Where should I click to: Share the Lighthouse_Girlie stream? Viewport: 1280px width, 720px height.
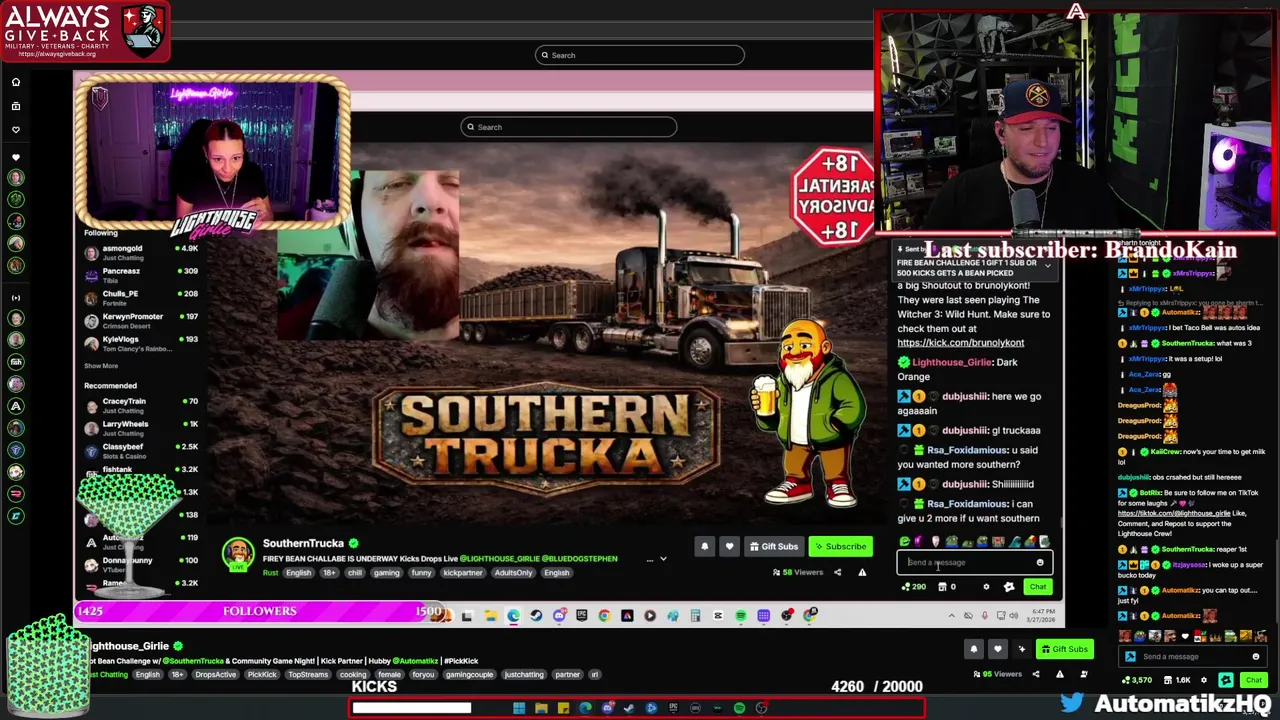(1036, 674)
